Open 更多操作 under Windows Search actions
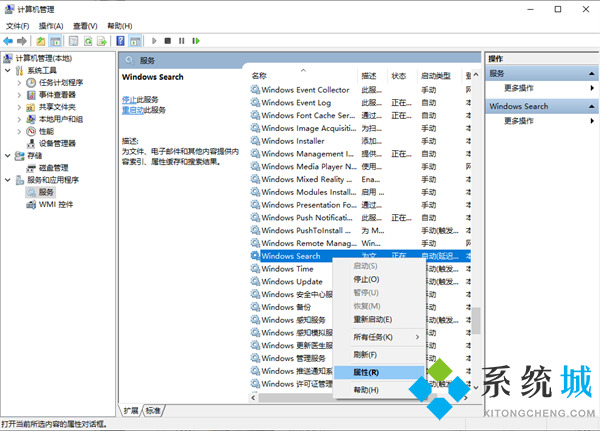This screenshot has height=431, width=600. 518,121
